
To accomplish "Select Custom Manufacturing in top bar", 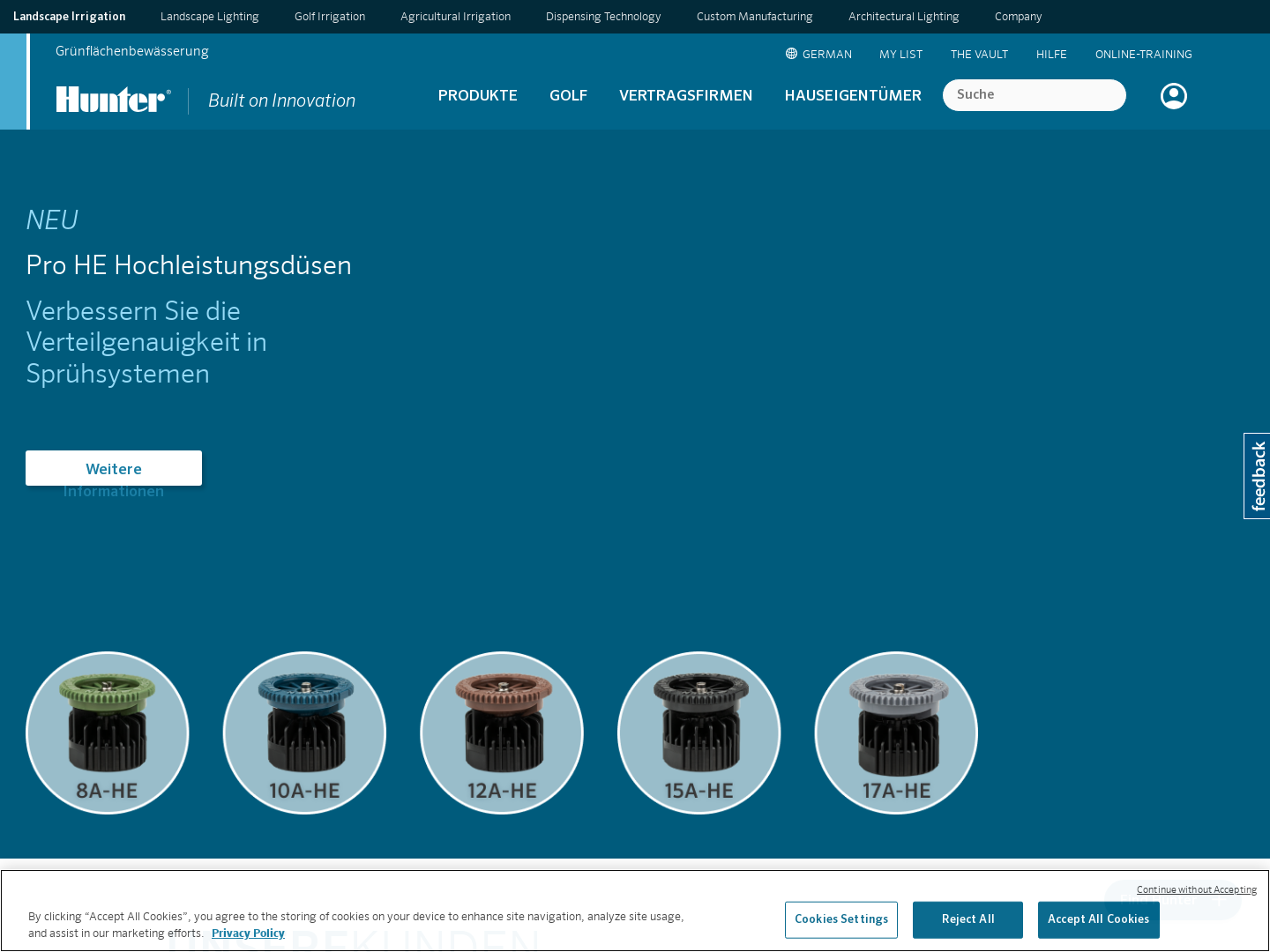I will tap(755, 17).
